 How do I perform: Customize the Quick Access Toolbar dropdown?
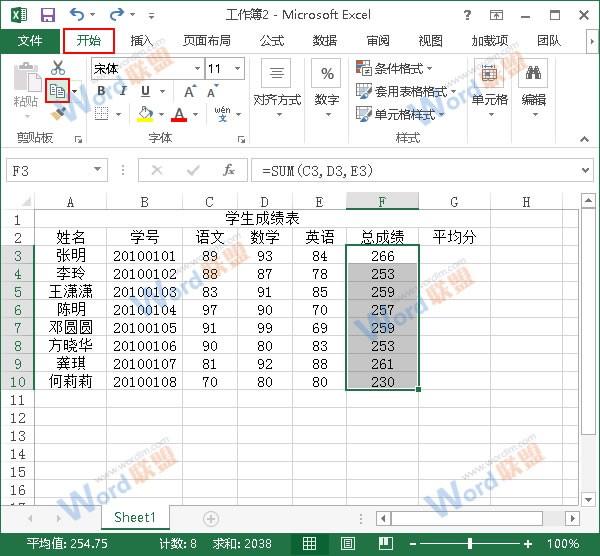coord(152,16)
